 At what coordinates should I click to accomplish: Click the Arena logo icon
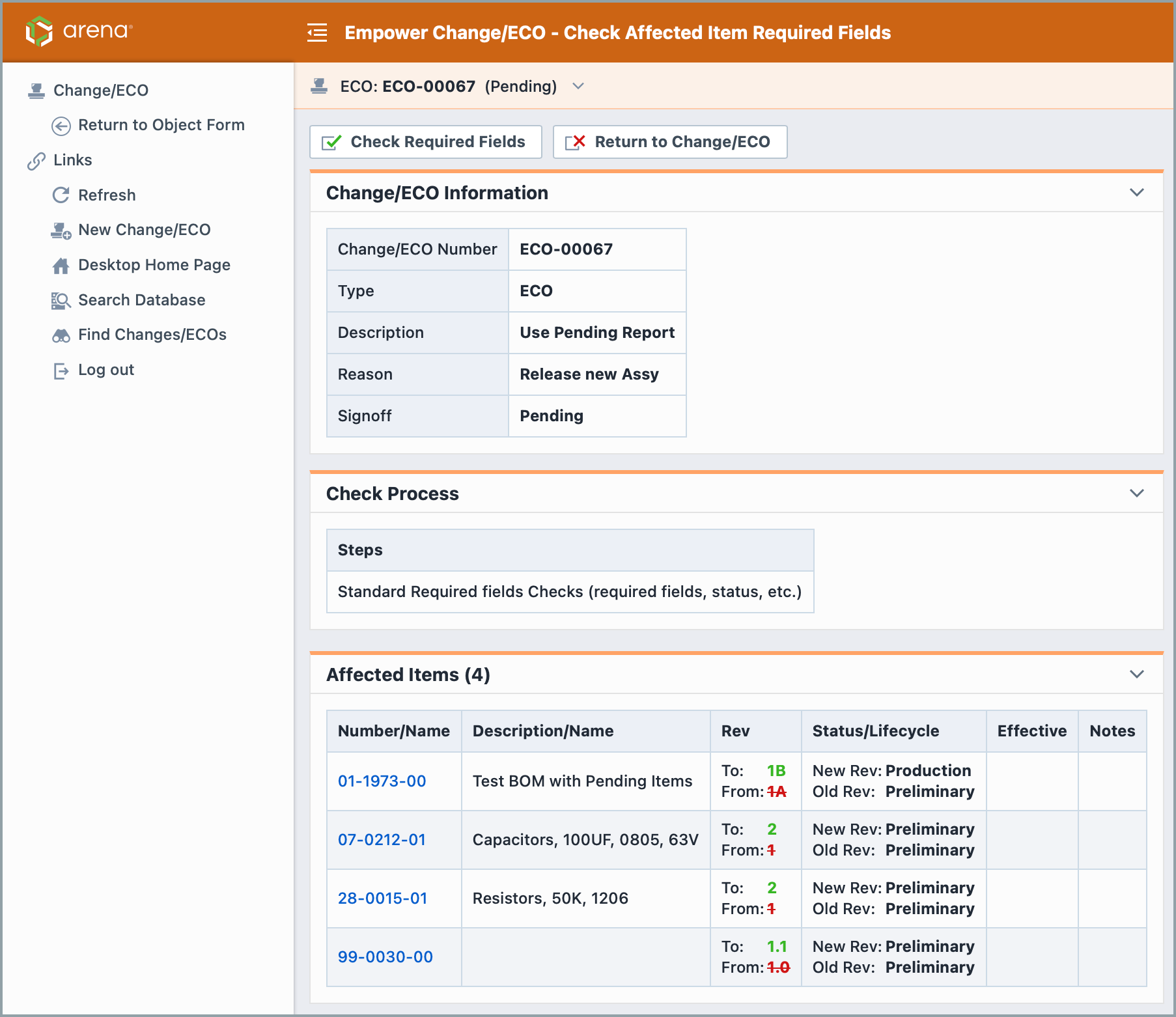pos(39,31)
